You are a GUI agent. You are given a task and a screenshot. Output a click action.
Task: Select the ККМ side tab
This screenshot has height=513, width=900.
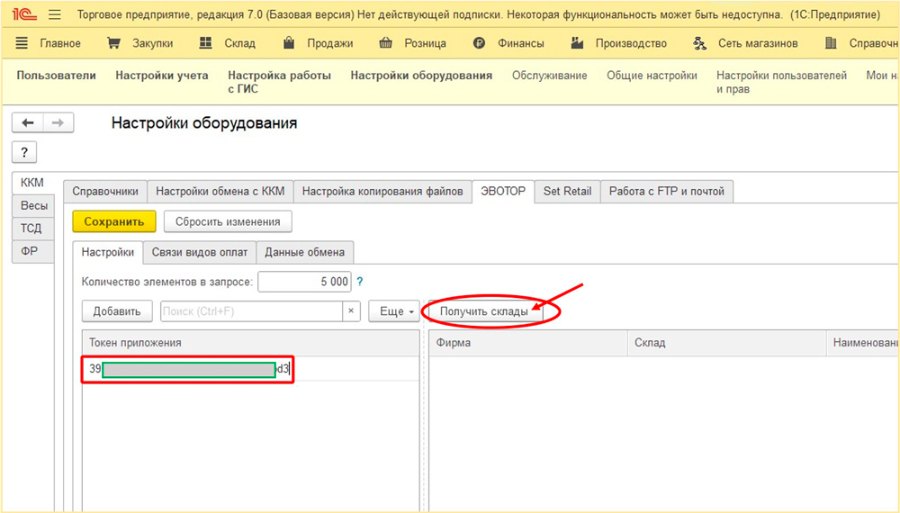click(x=32, y=182)
